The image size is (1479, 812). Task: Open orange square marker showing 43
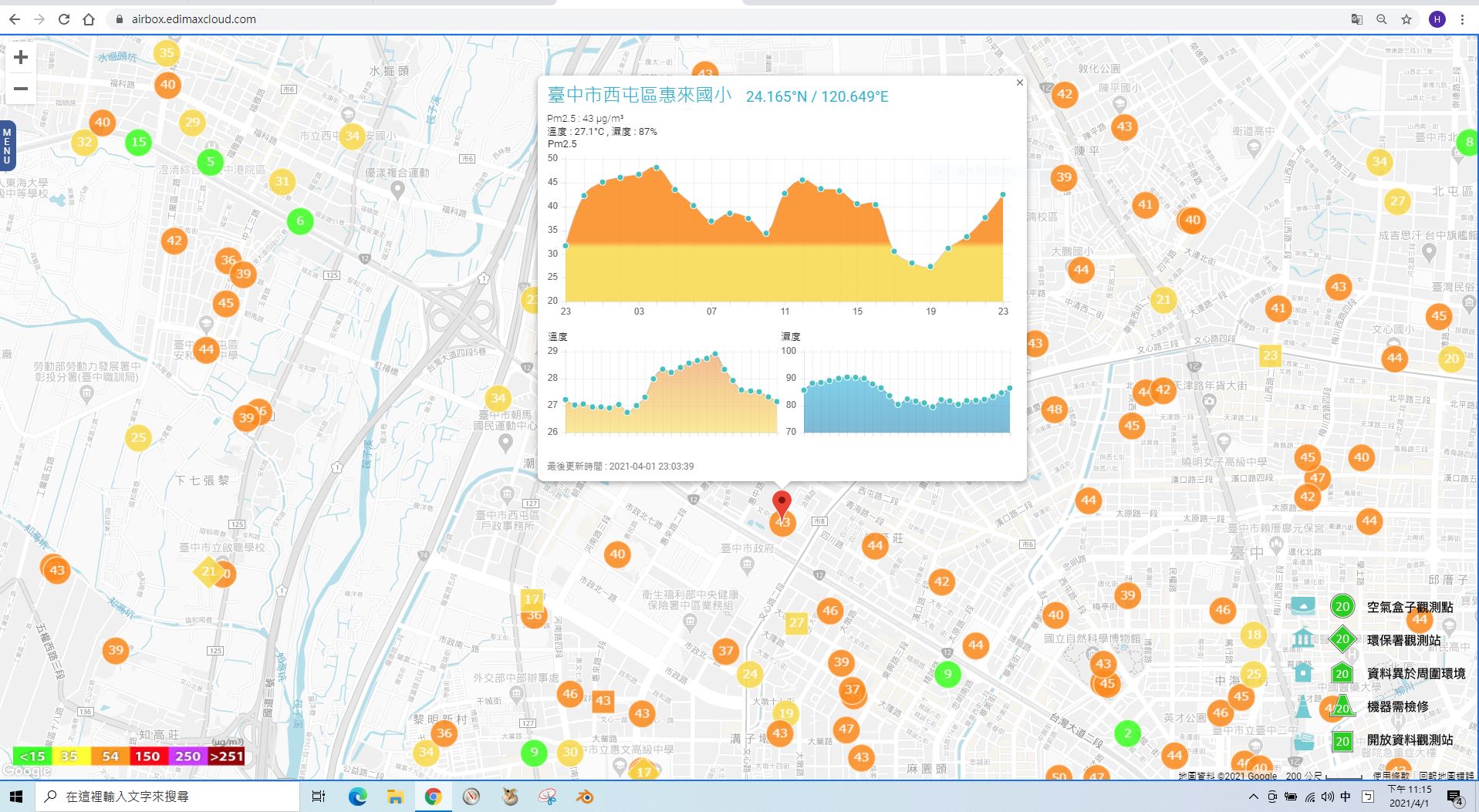603,701
